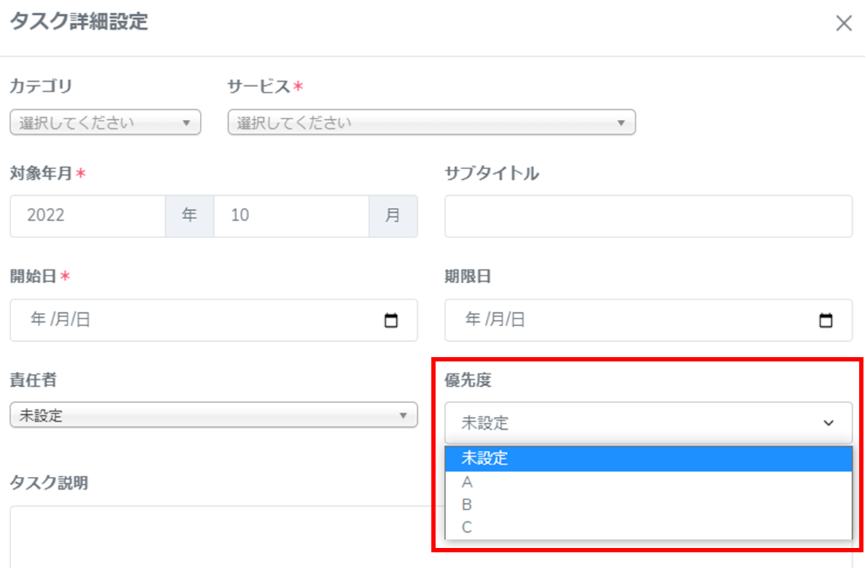Click the 年 unit label addon
Image resolution: width=865 pixels, height=568 pixels.
(x=189, y=216)
